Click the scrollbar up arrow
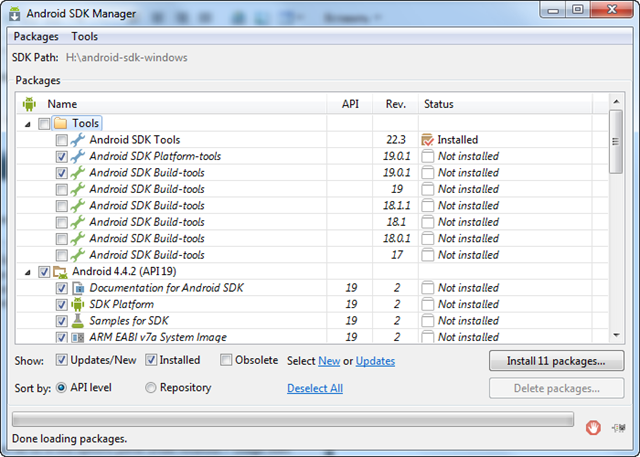 pos(616,101)
